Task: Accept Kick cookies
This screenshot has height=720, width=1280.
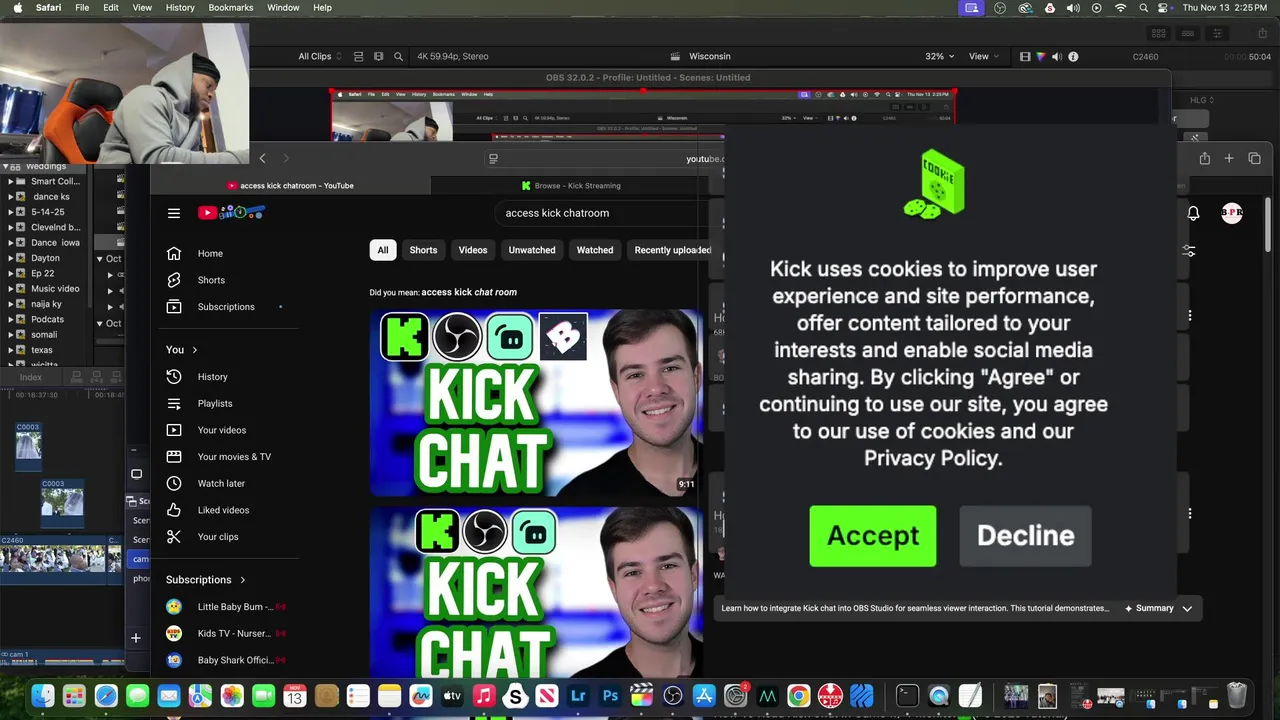Action: (x=872, y=536)
